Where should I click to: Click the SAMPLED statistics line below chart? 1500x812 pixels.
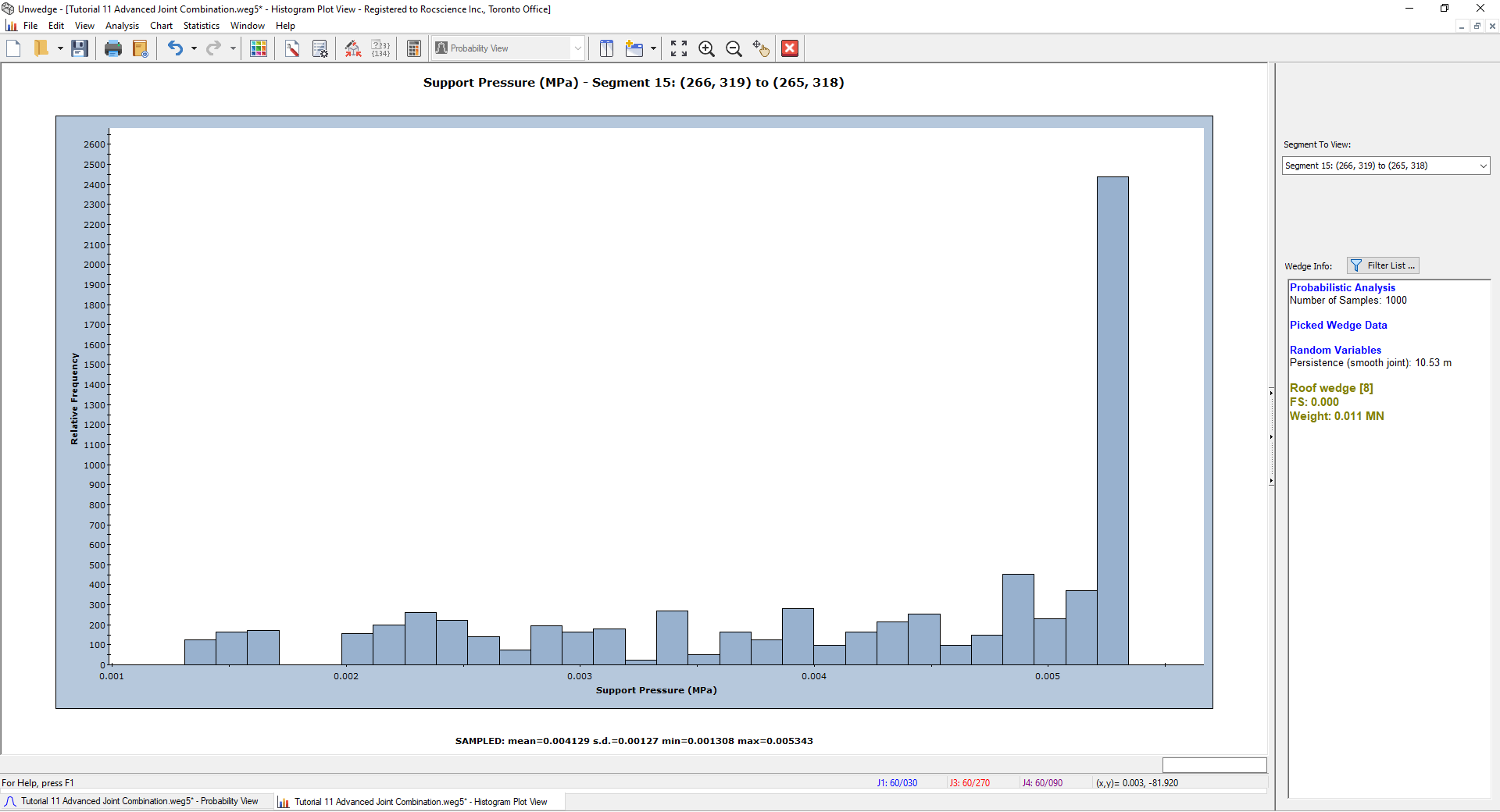[x=634, y=741]
